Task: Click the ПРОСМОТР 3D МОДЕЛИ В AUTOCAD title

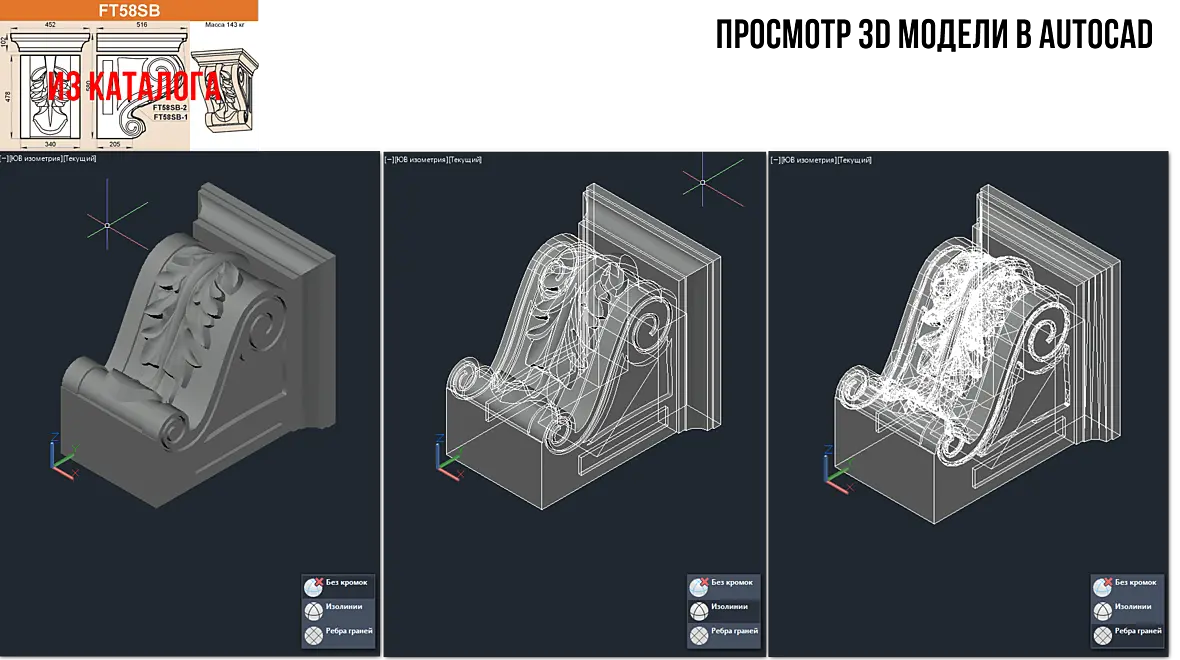Action: point(934,35)
